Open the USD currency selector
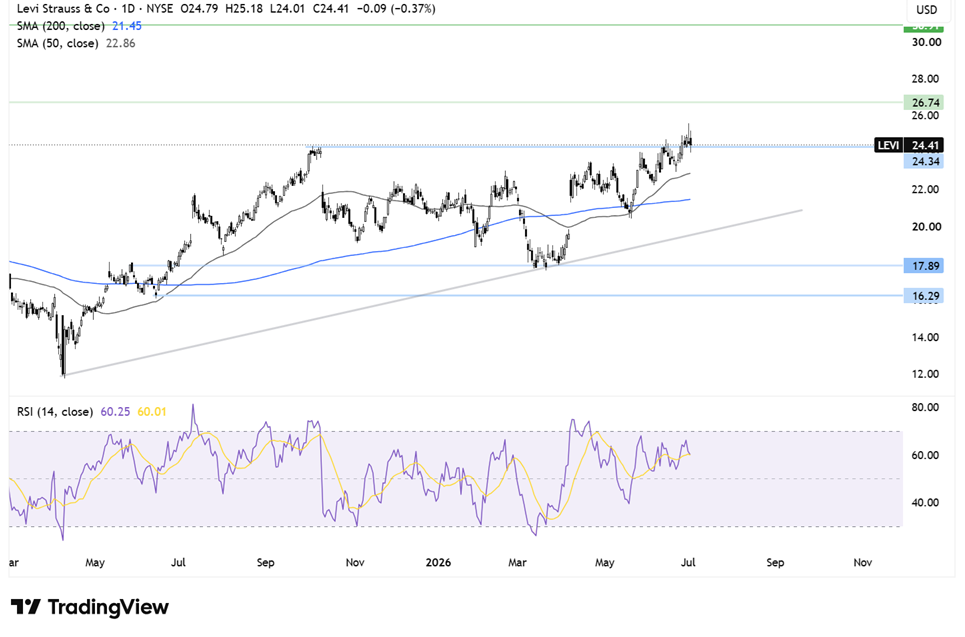 coord(926,9)
